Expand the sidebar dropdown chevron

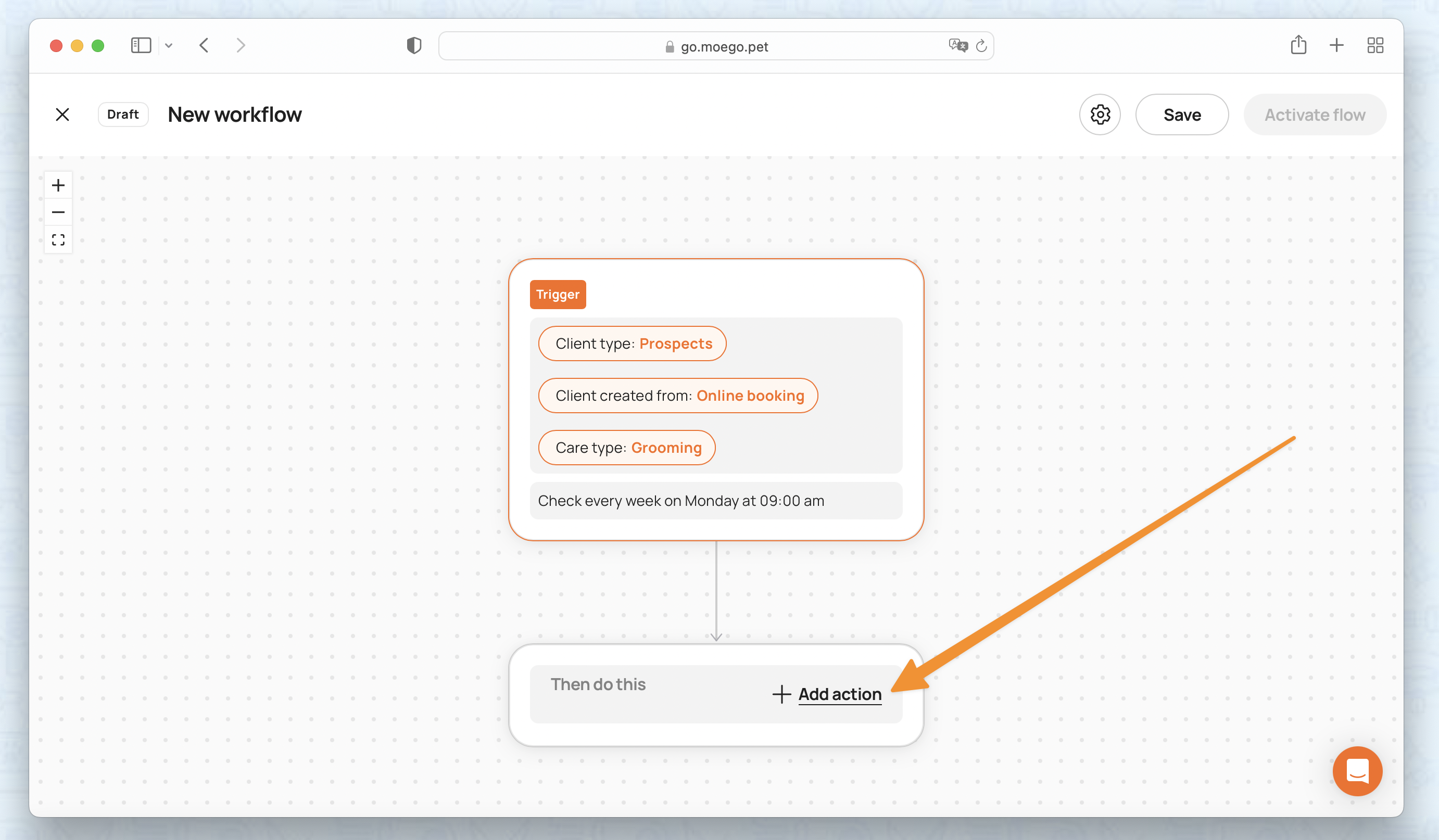[169, 45]
